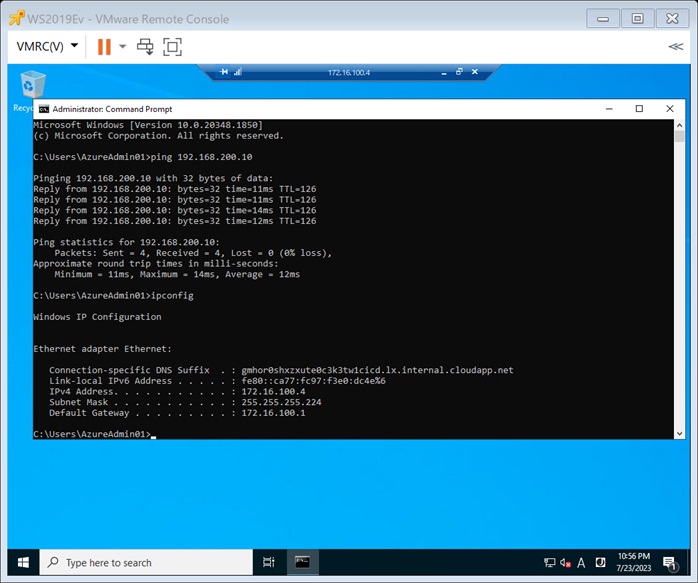Pause the virtual machine with orange button

point(104,46)
